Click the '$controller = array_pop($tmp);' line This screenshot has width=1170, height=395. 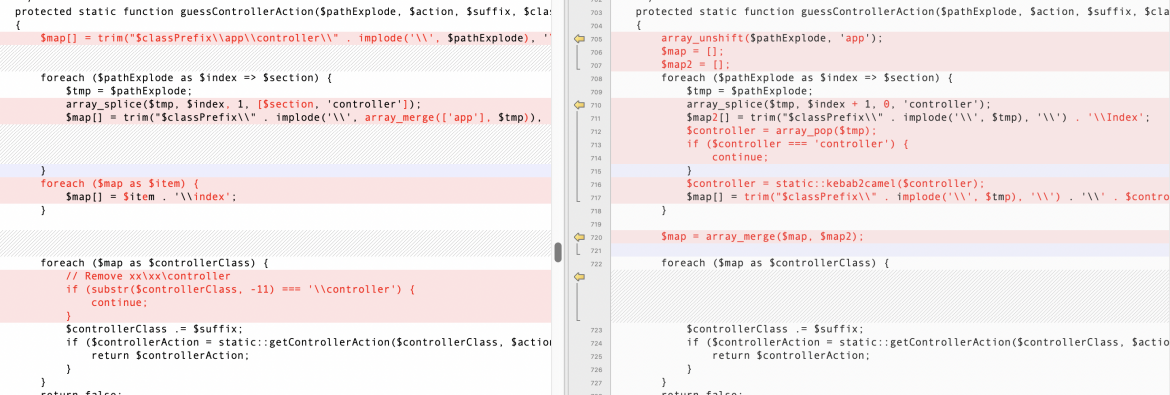[782, 131]
